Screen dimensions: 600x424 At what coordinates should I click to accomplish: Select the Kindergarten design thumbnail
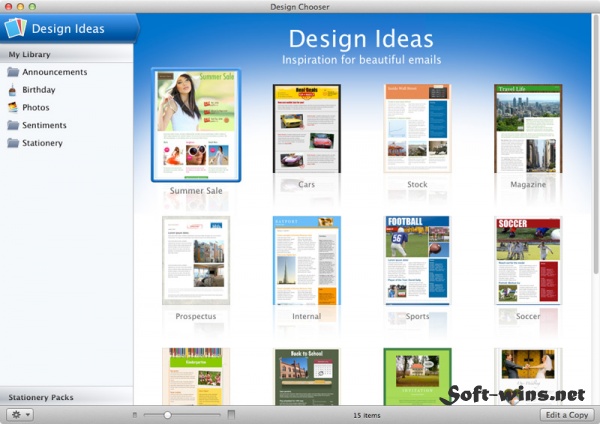pos(196,376)
